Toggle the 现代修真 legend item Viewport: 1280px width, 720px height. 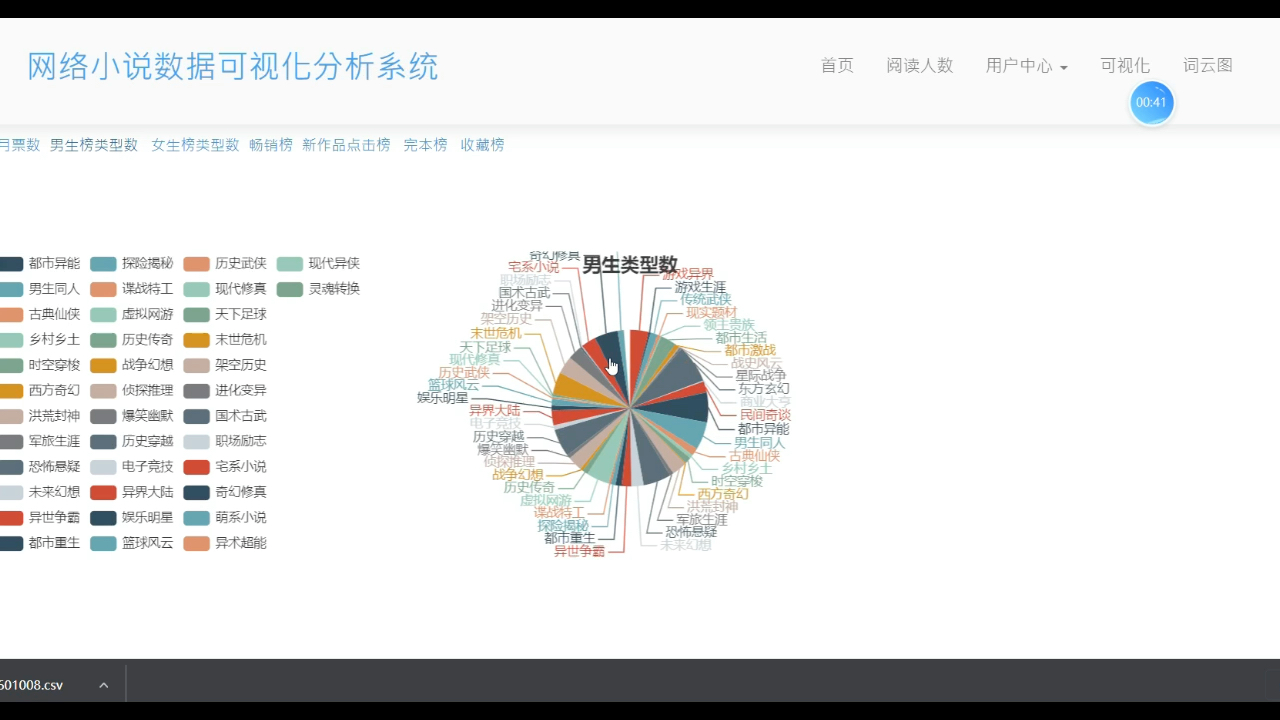click(x=225, y=289)
